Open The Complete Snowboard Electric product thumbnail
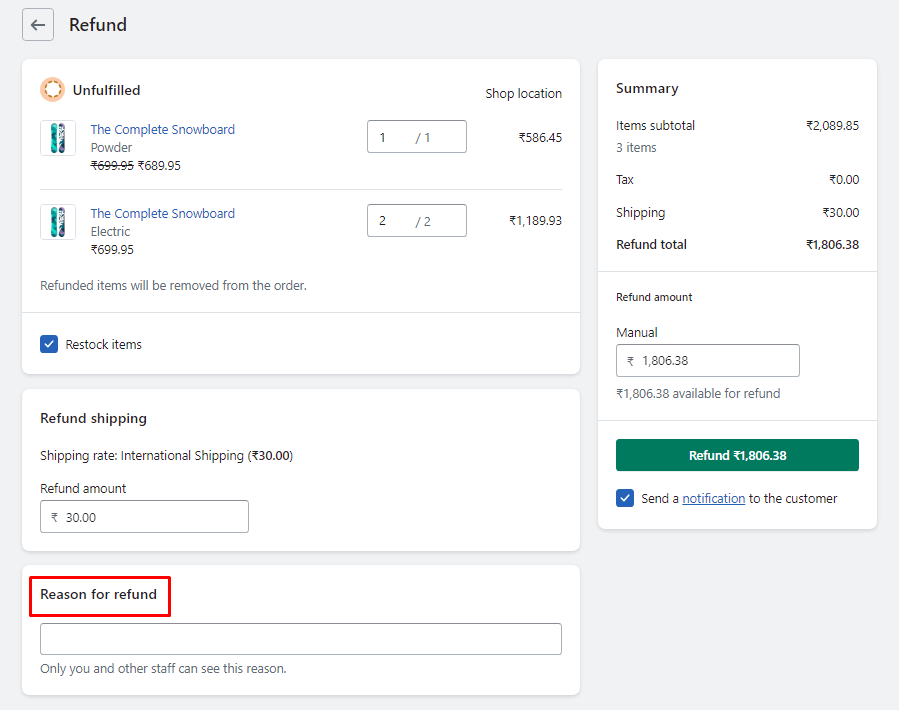This screenshot has width=899, height=710. coord(57,221)
